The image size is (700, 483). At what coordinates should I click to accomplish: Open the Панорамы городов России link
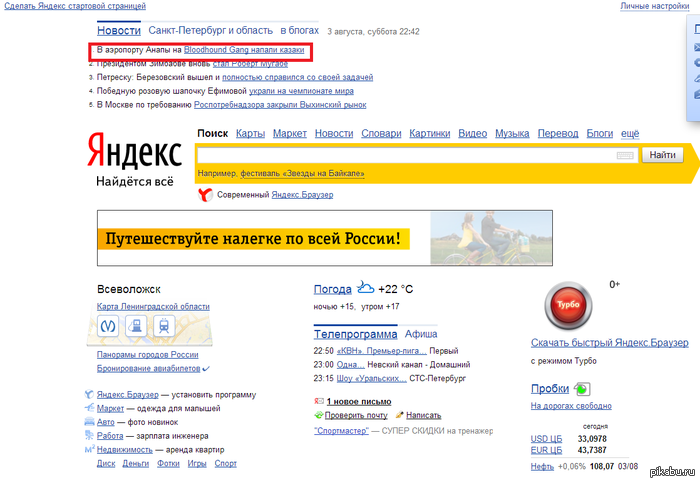148,354
